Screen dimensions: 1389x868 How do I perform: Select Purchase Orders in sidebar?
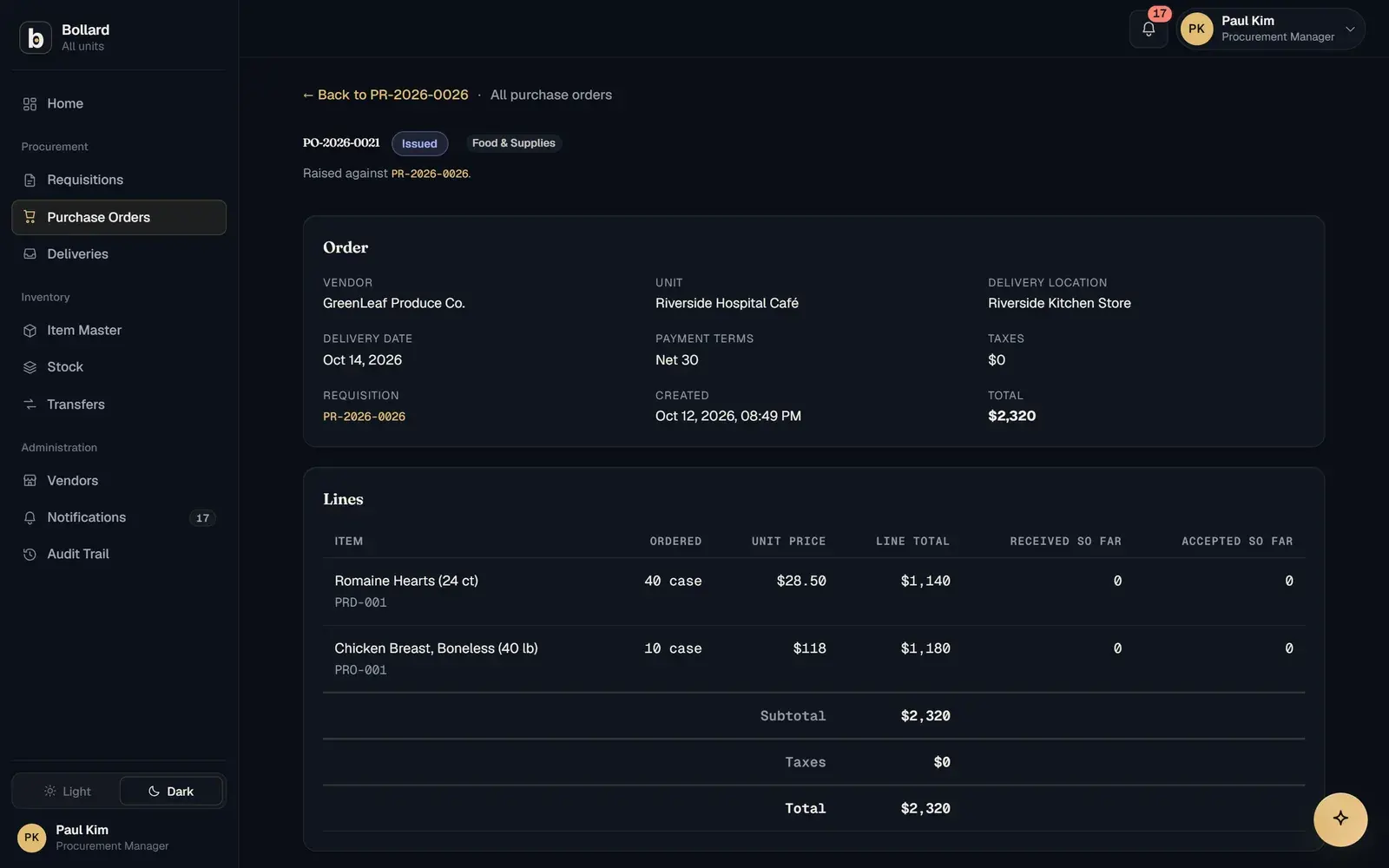click(119, 217)
